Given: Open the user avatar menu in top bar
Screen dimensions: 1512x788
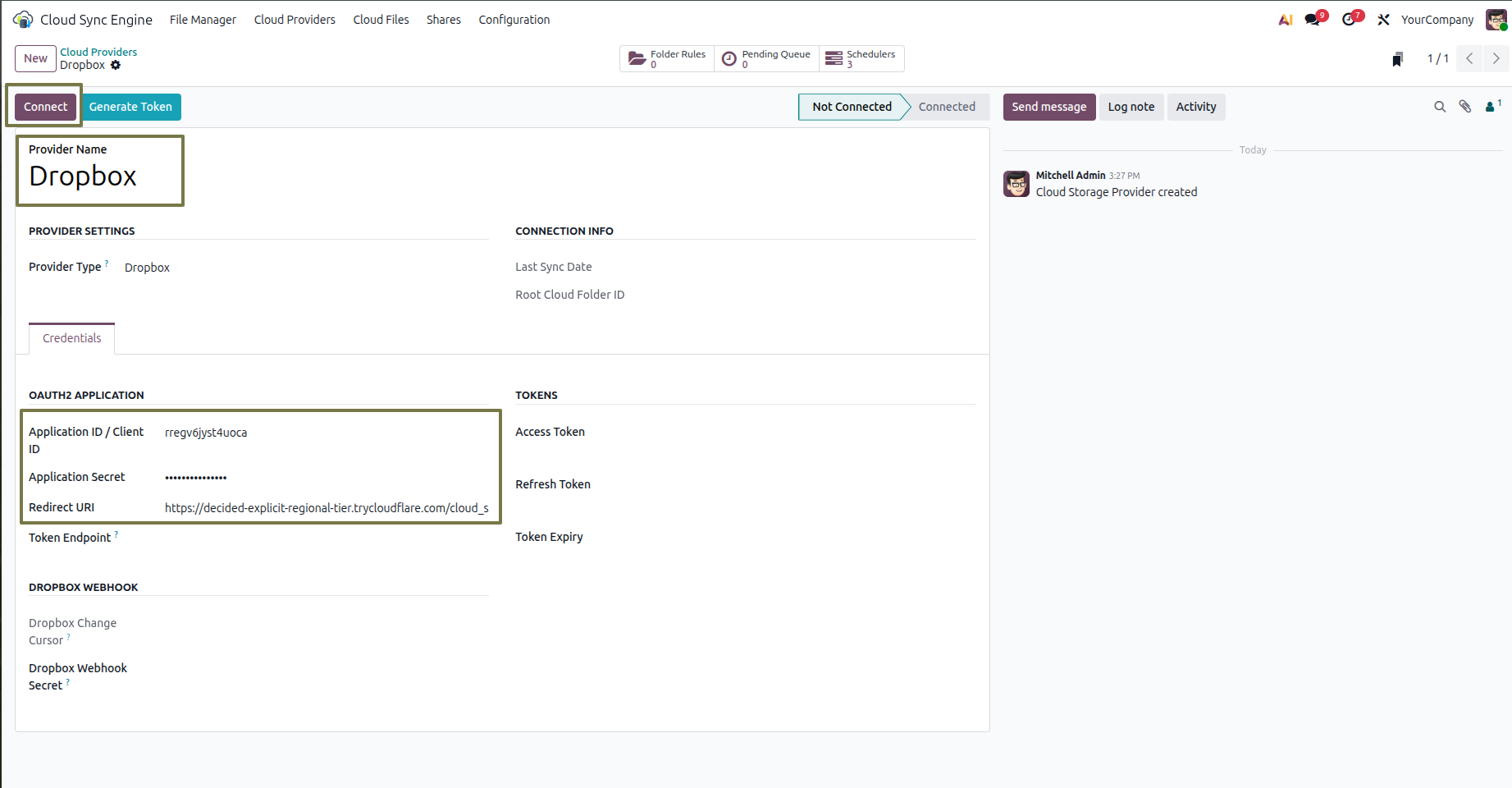Looking at the screenshot, I should point(1496,19).
